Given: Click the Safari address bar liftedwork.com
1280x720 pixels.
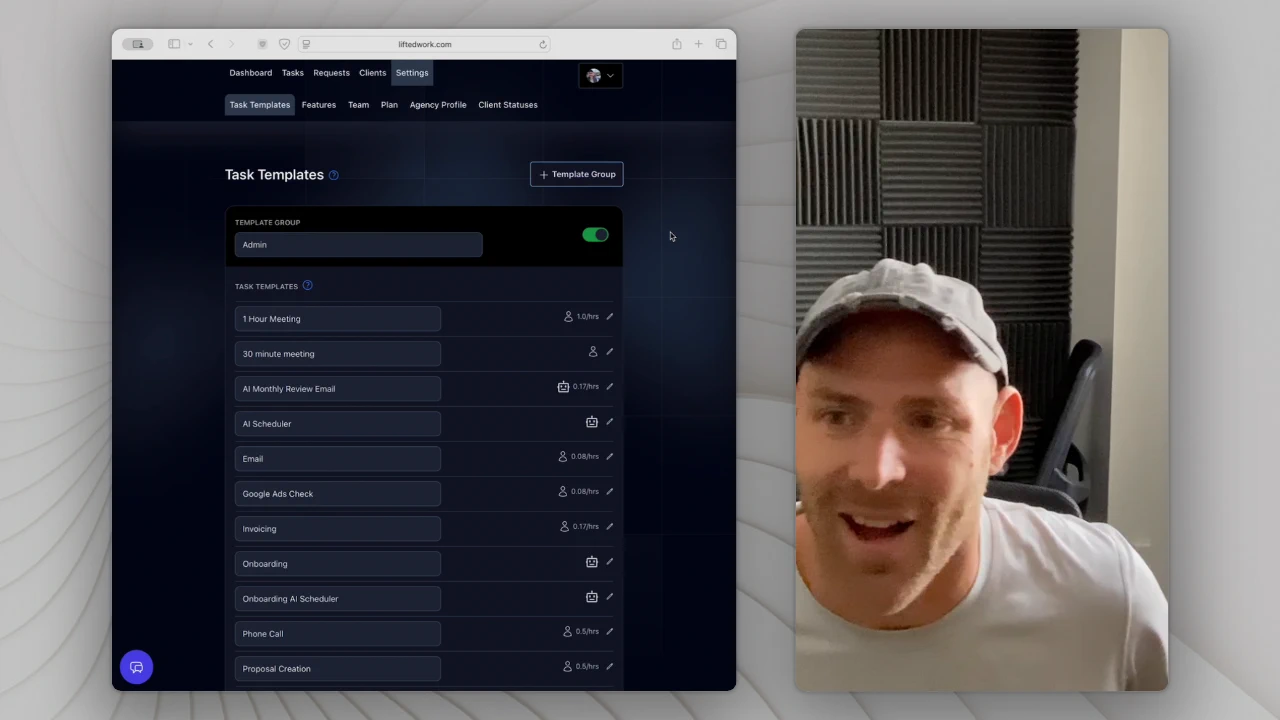Looking at the screenshot, I should click(425, 44).
